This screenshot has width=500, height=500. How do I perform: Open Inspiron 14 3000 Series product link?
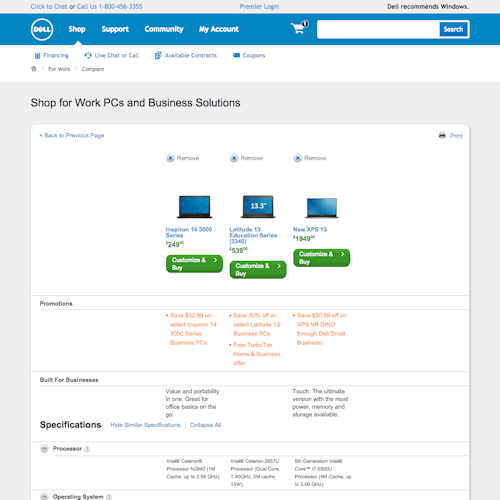(x=189, y=232)
